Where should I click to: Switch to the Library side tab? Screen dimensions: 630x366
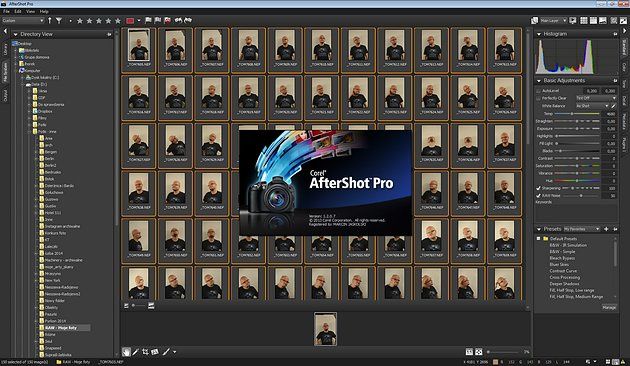pos(5,50)
